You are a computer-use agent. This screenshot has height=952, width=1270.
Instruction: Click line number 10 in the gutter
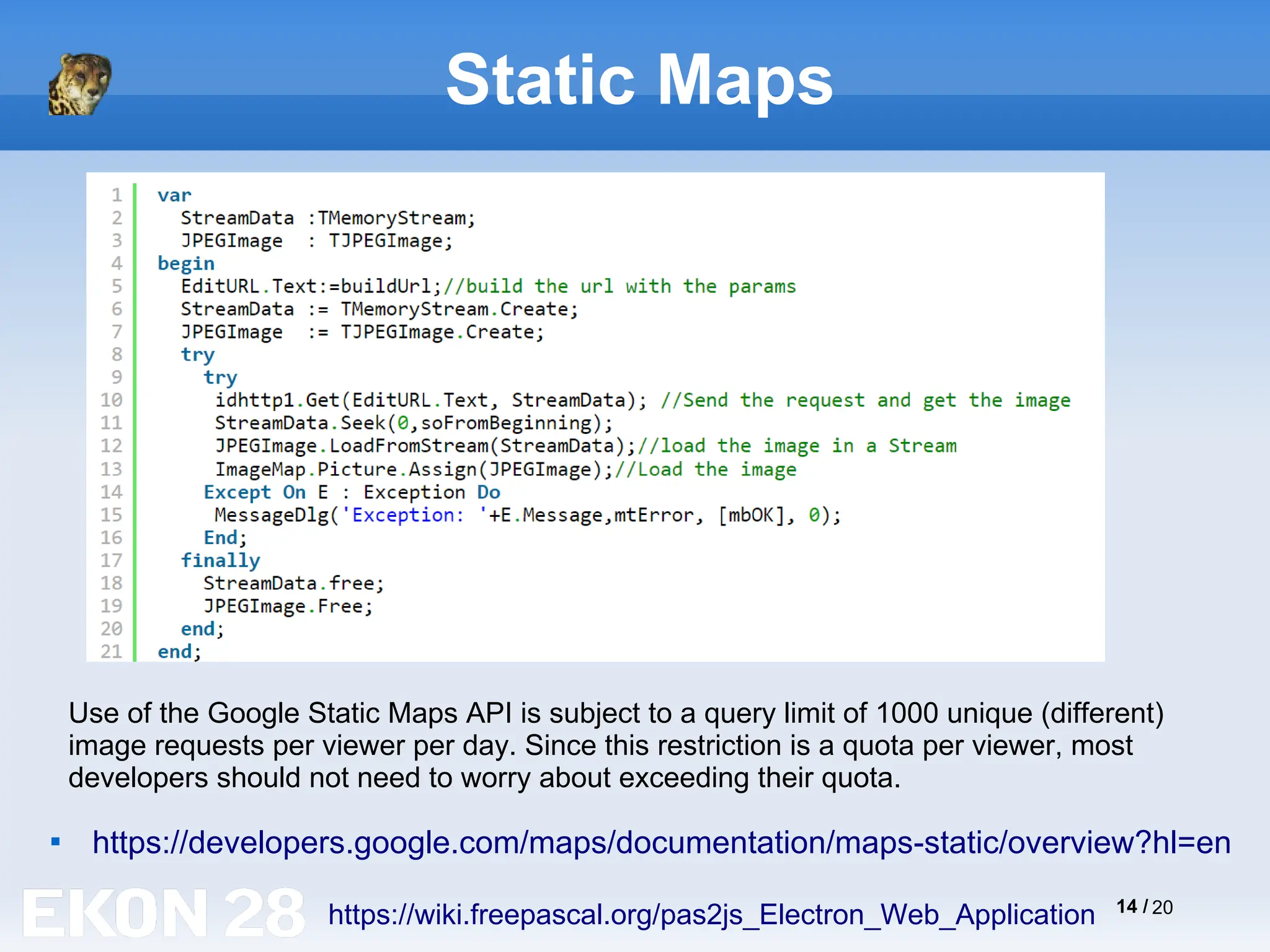(x=112, y=400)
